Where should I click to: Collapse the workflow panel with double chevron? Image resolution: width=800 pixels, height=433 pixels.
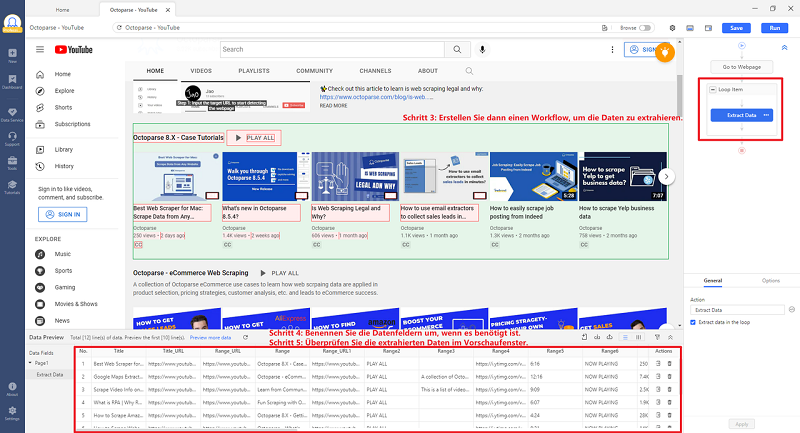click(x=785, y=47)
